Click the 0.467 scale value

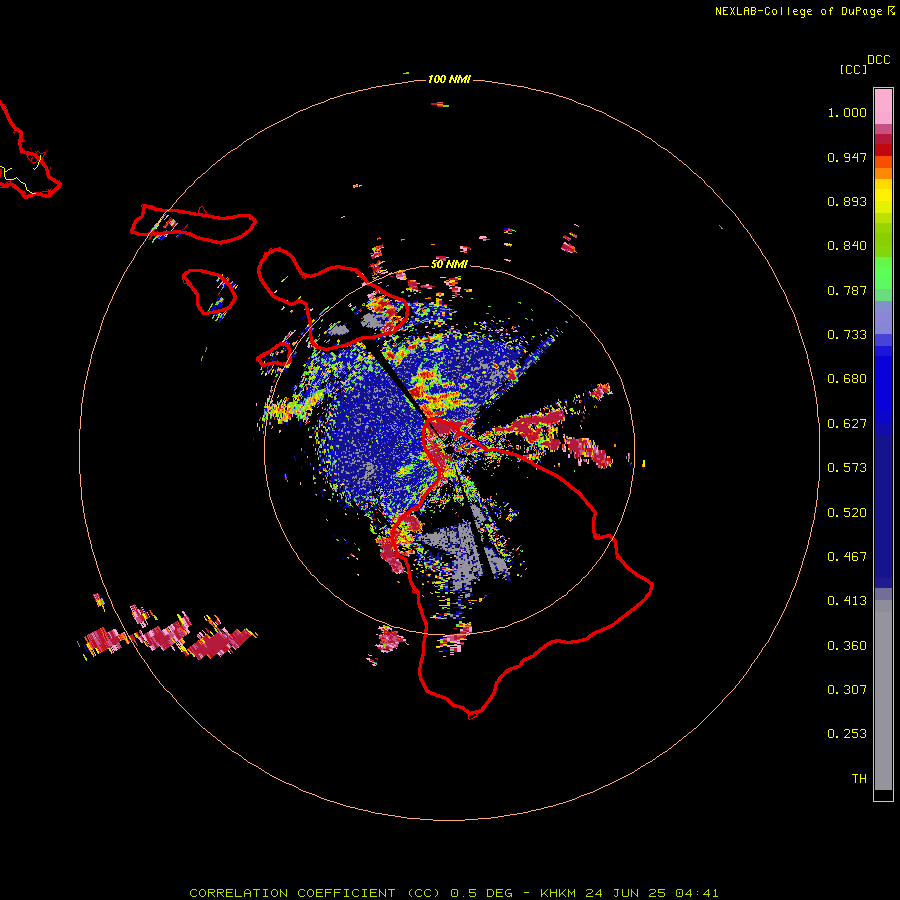(x=847, y=557)
